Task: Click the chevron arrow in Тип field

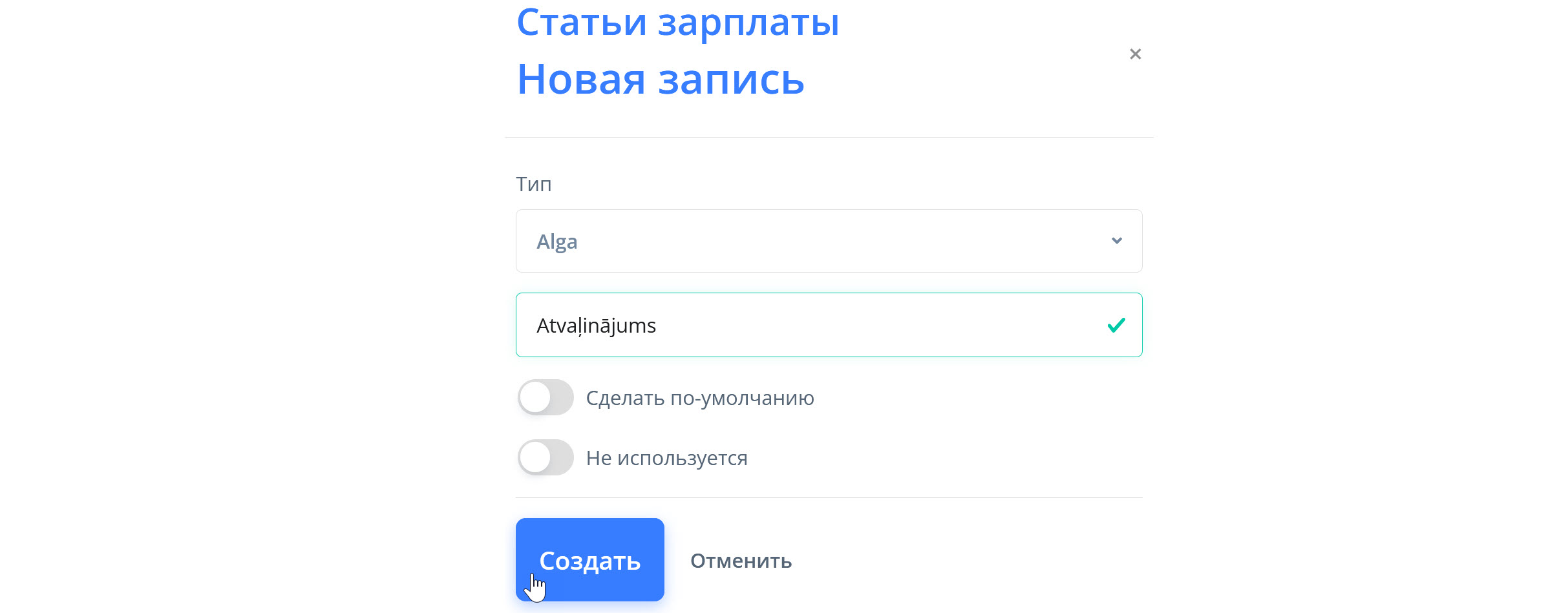Action: 1116,241
